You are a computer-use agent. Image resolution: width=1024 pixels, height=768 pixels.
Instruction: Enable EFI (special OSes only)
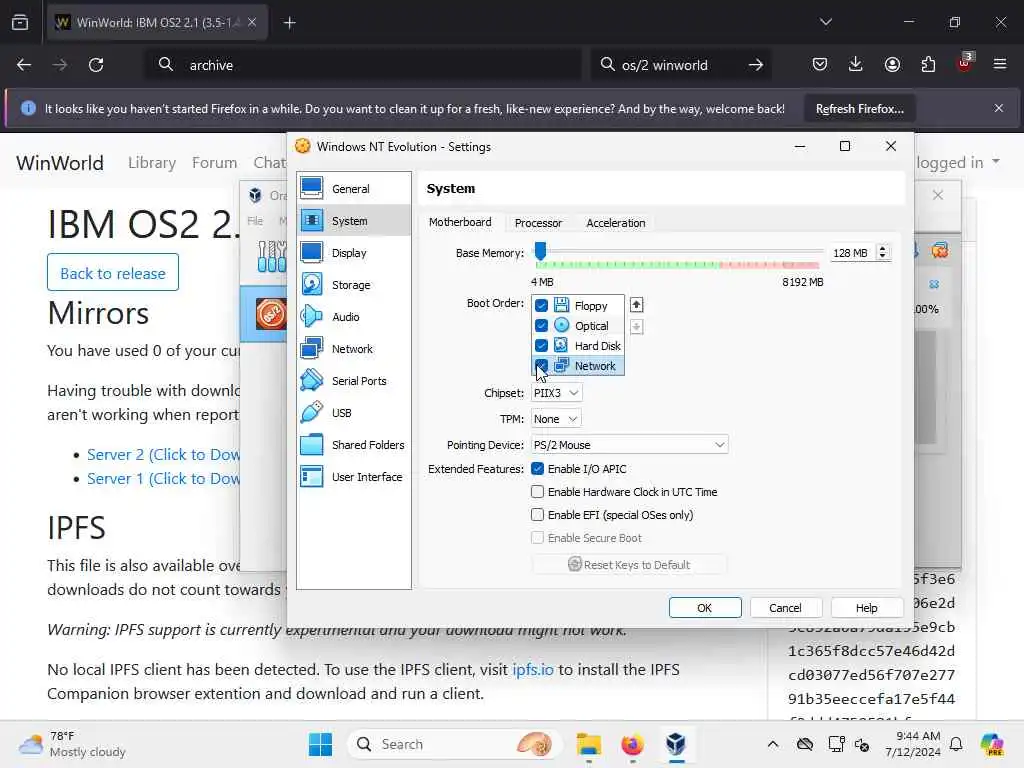537,515
